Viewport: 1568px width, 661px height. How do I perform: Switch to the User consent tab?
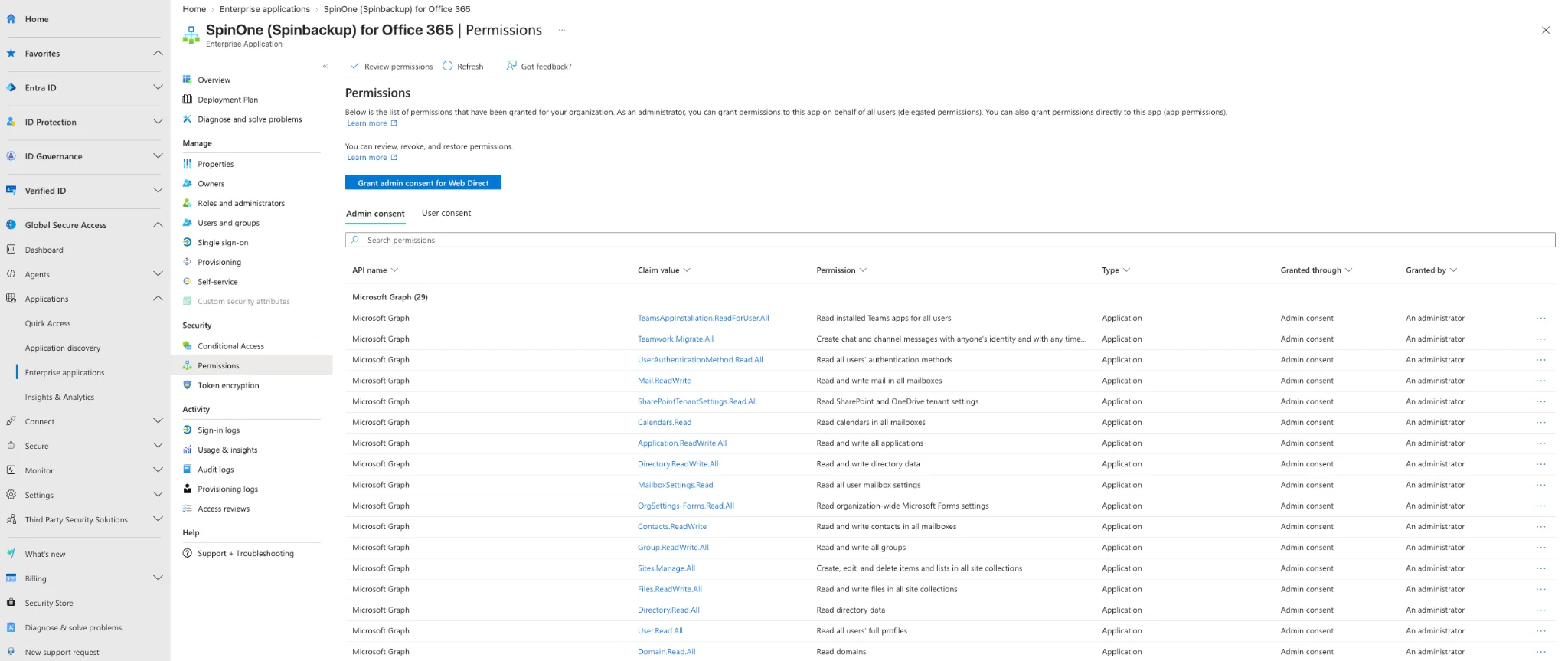point(446,214)
